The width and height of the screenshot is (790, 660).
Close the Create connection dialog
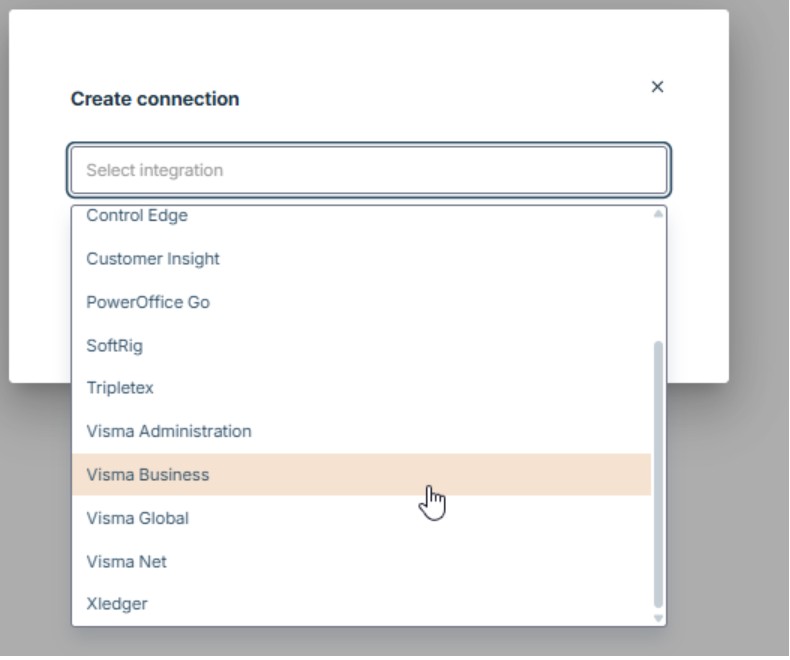(657, 87)
